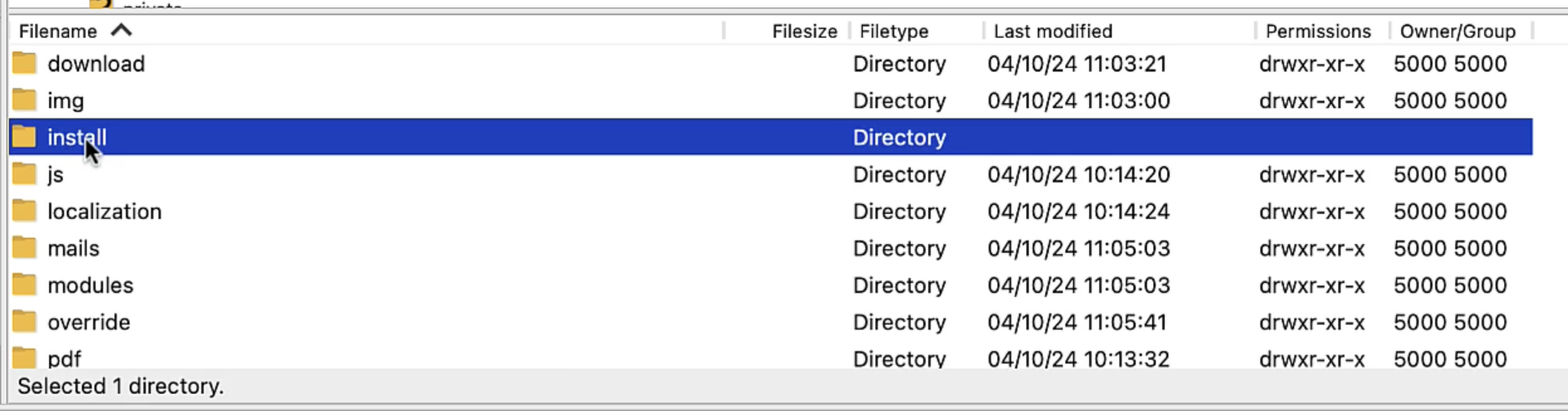1568x411 pixels.
Task: Select the js folder icon
Action: click(24, 174)
